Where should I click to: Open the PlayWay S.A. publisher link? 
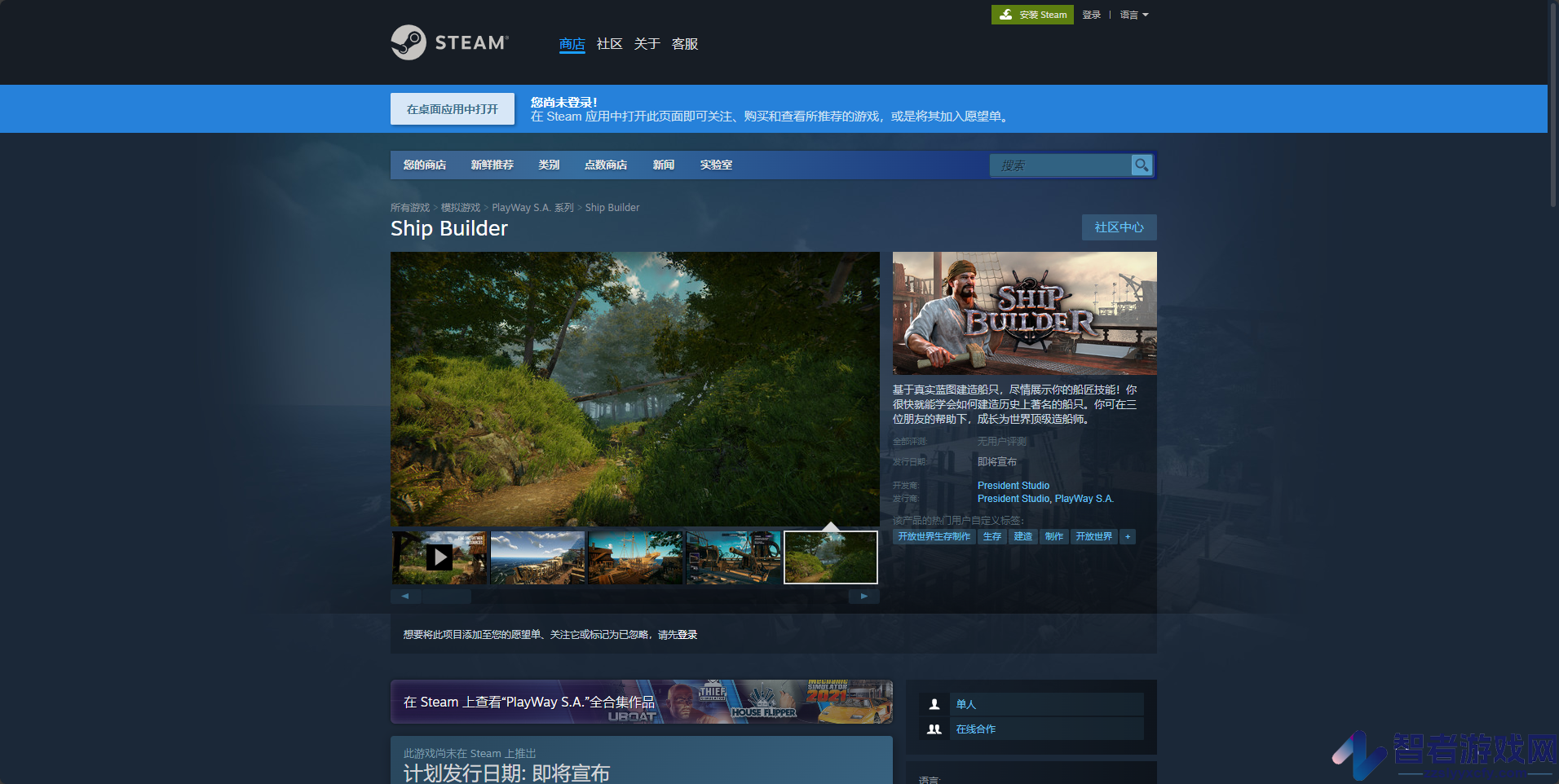coord(1084,499)
